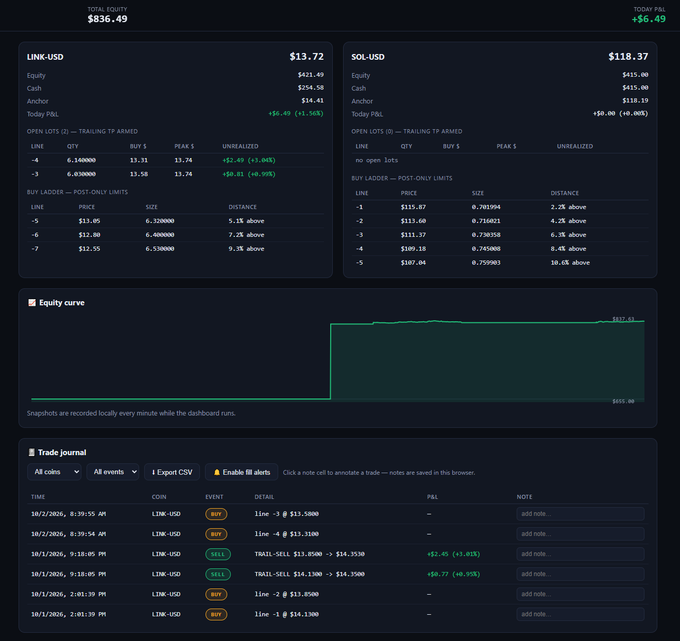The image size is (680, 641).
Task: Click SOL ladder price $113.60
Action: [x=413, y=221]
